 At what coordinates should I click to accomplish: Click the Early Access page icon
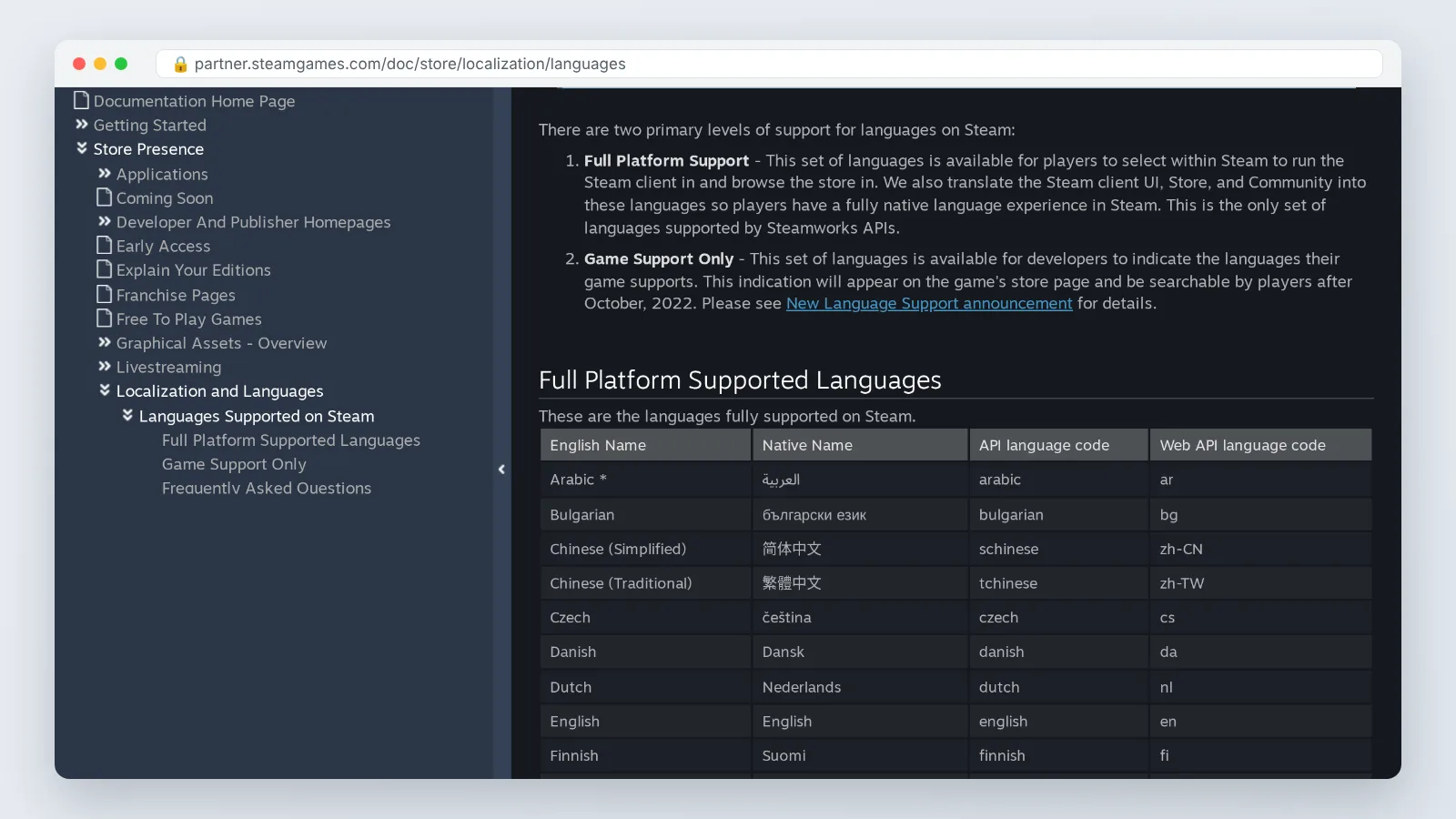(x=104, y=246)
